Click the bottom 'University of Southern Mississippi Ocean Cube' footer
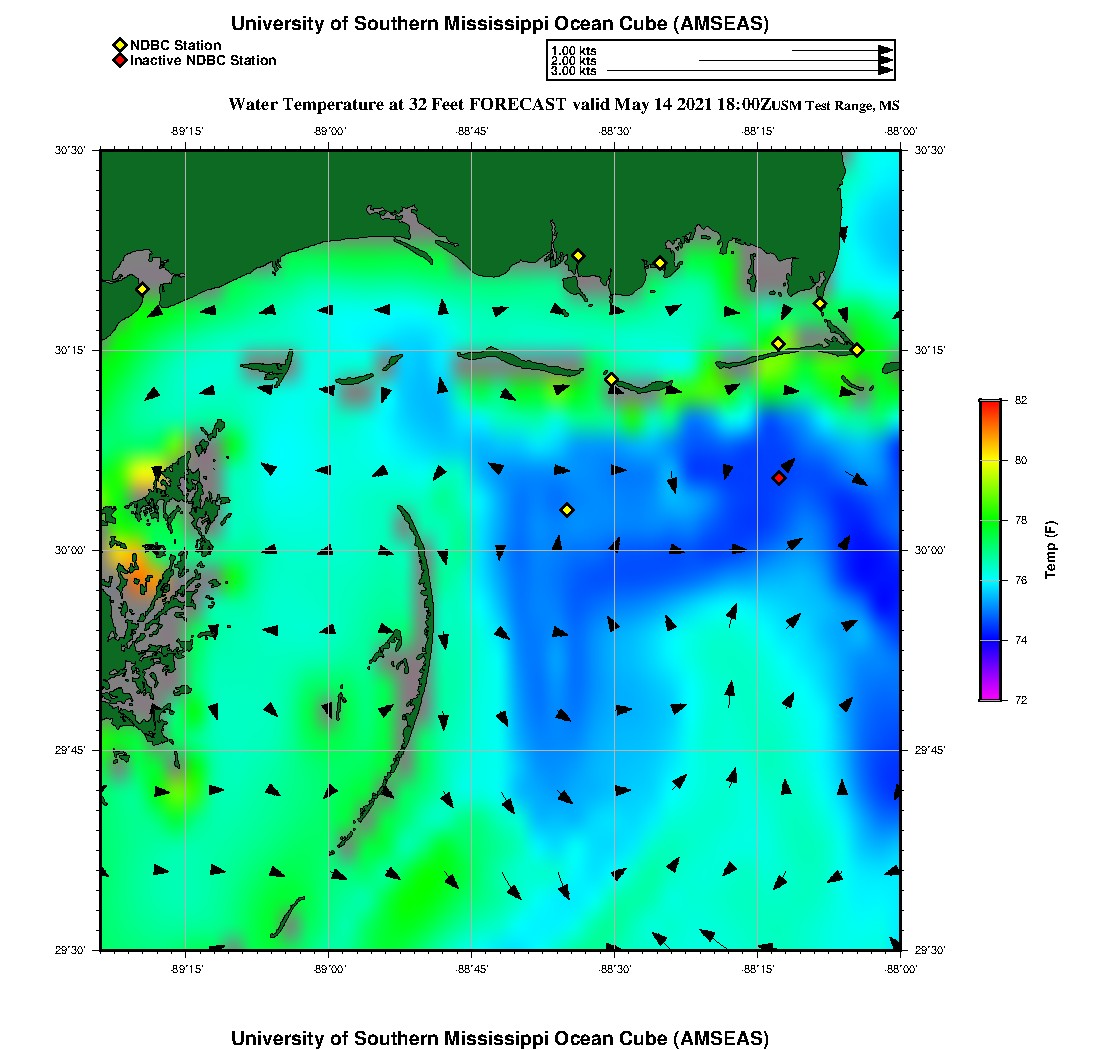The height and width of the screenshot is (1050, 1100). coord(499,1037)
